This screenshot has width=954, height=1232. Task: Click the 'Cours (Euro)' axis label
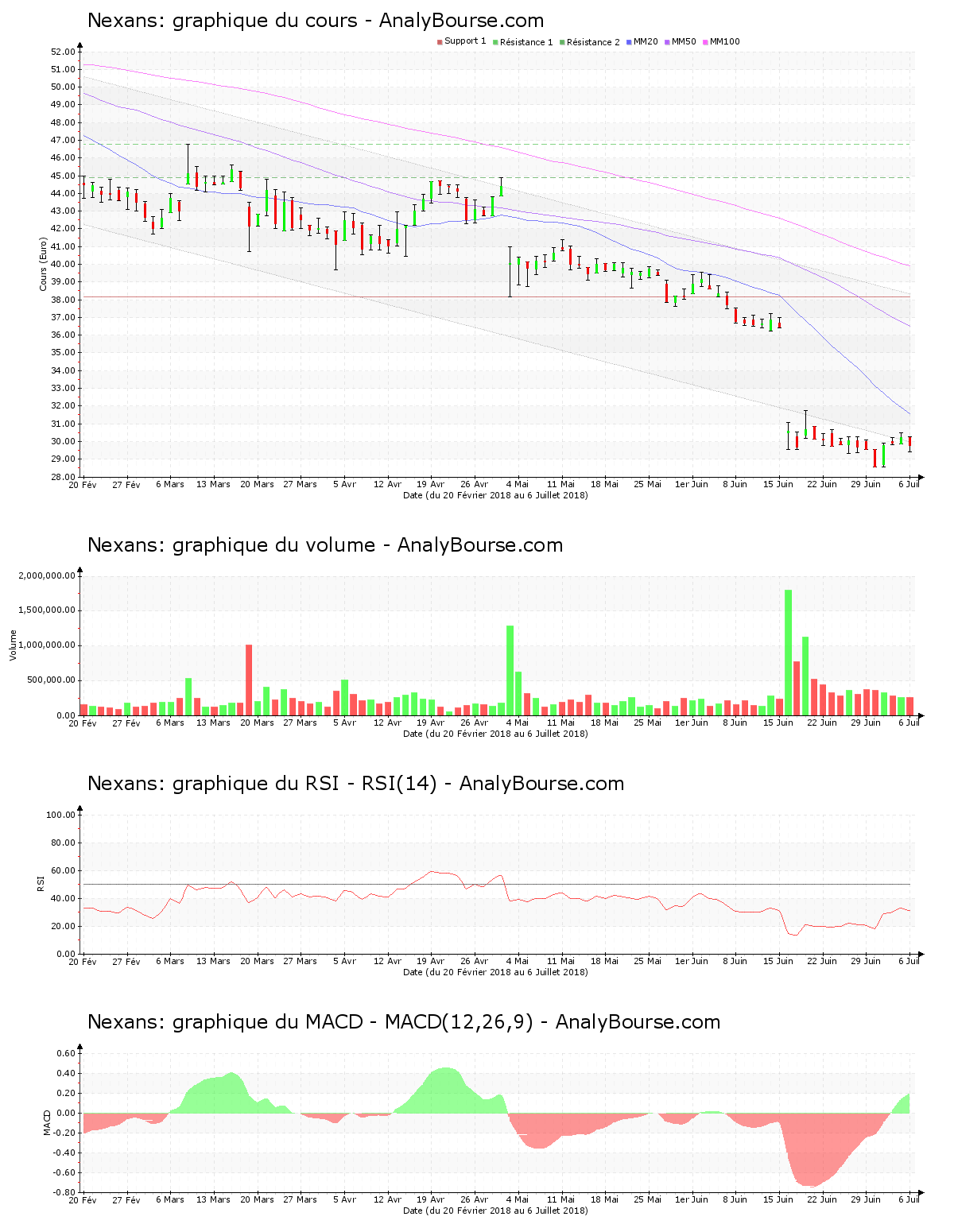pos(44,264)
